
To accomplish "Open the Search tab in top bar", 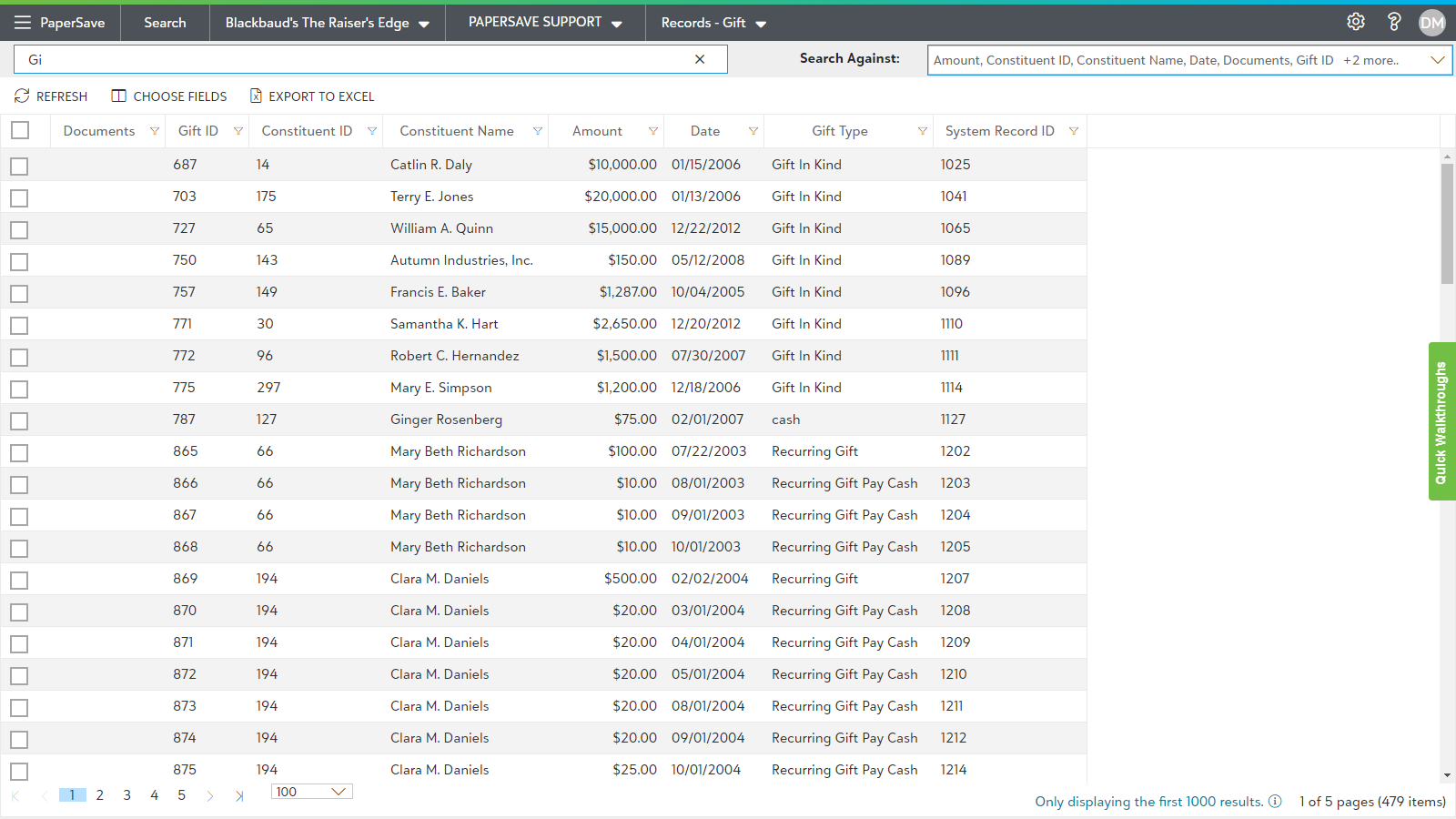I will coord(165,23).
